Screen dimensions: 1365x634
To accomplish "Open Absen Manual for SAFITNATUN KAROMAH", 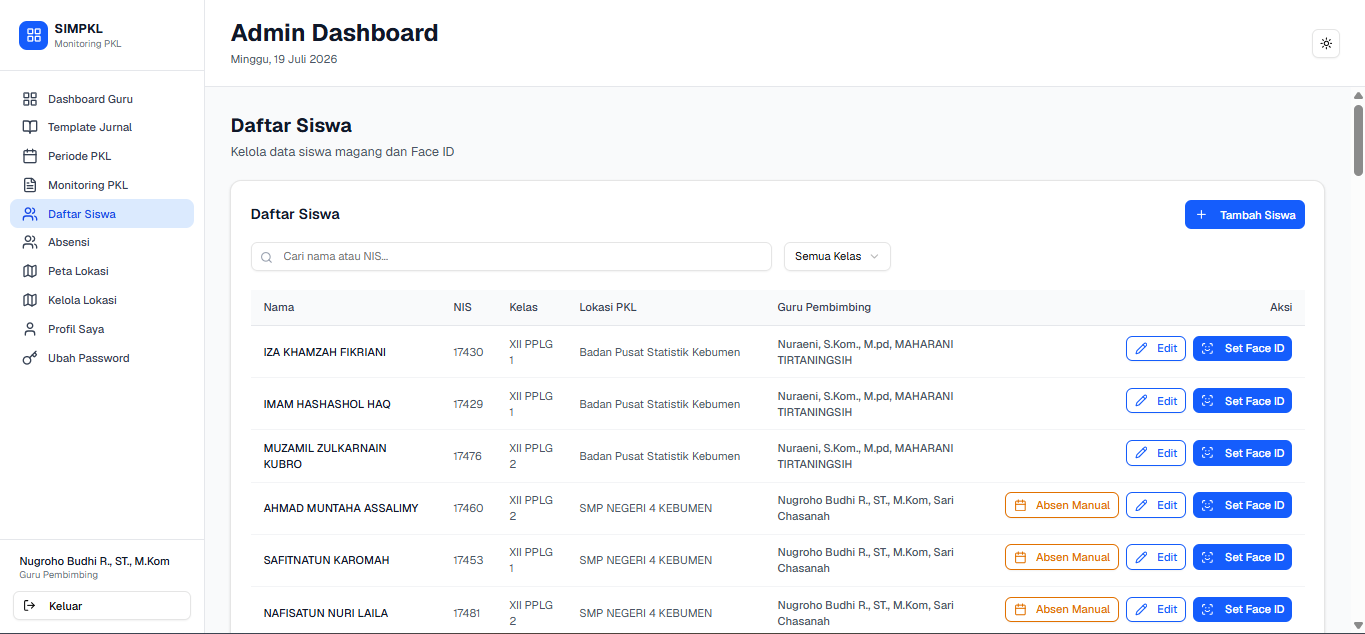I will click(x=1062, y=557).
